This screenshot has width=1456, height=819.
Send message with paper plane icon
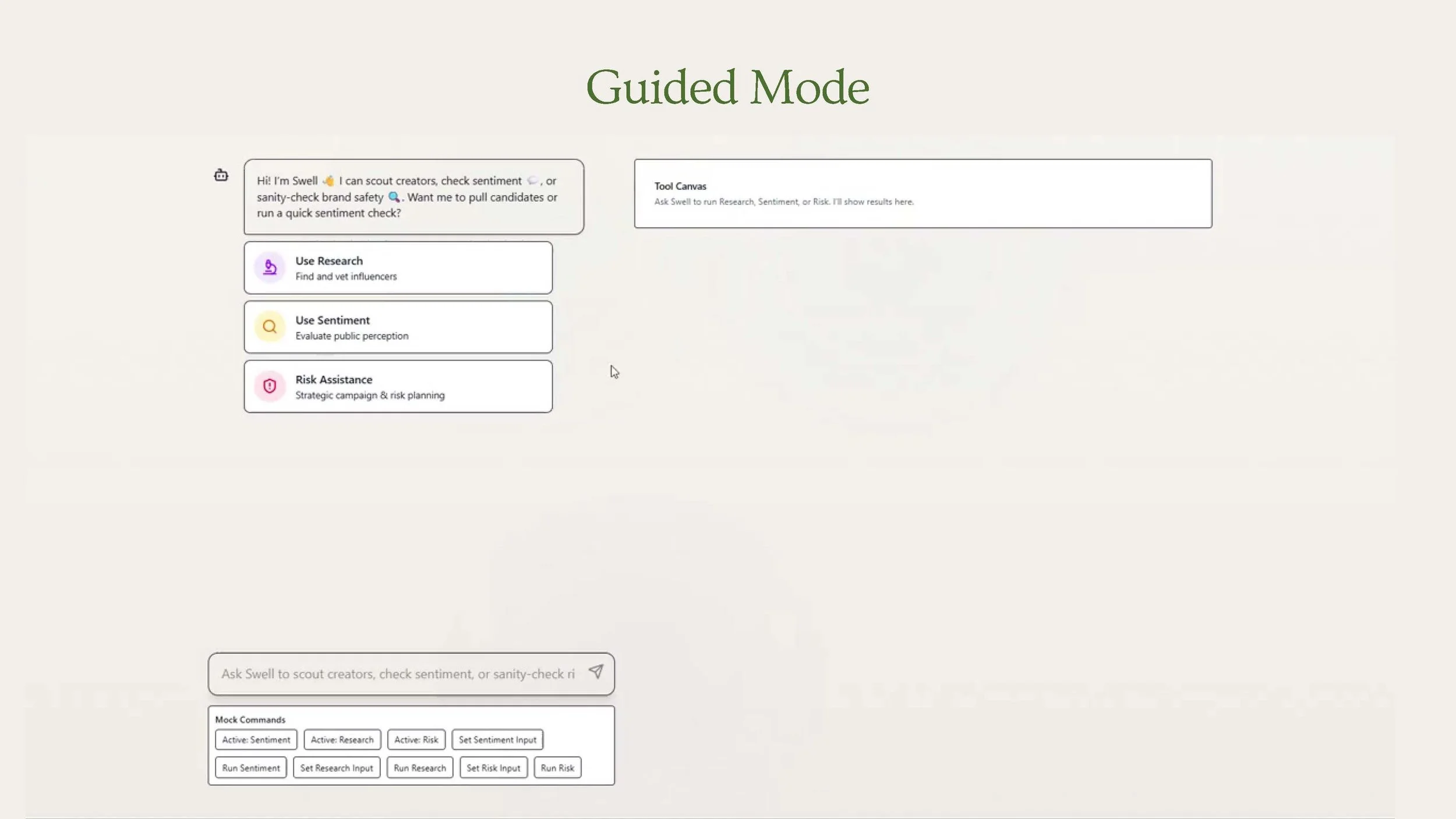tap(596, 672)
